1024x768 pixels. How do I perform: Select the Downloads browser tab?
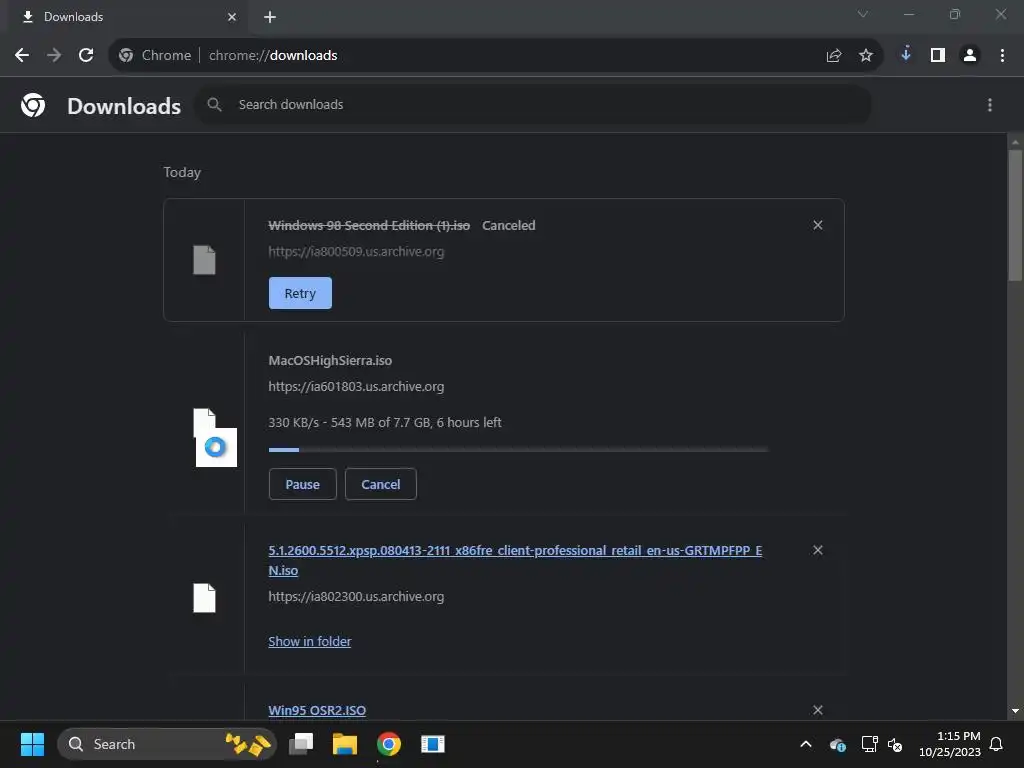[127, 17]
